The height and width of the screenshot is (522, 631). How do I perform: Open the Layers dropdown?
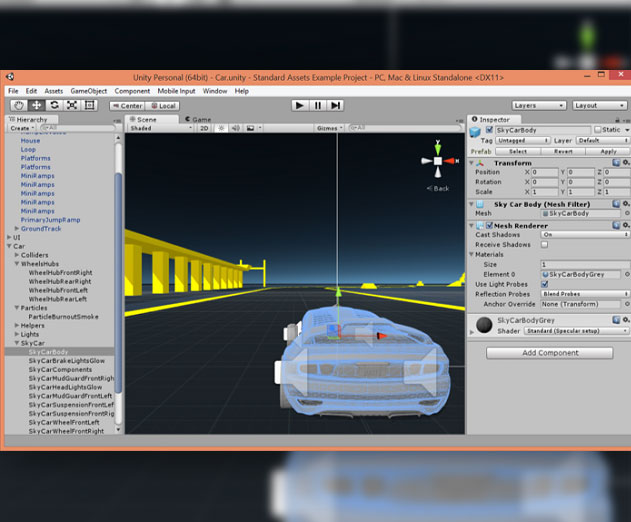539,105
